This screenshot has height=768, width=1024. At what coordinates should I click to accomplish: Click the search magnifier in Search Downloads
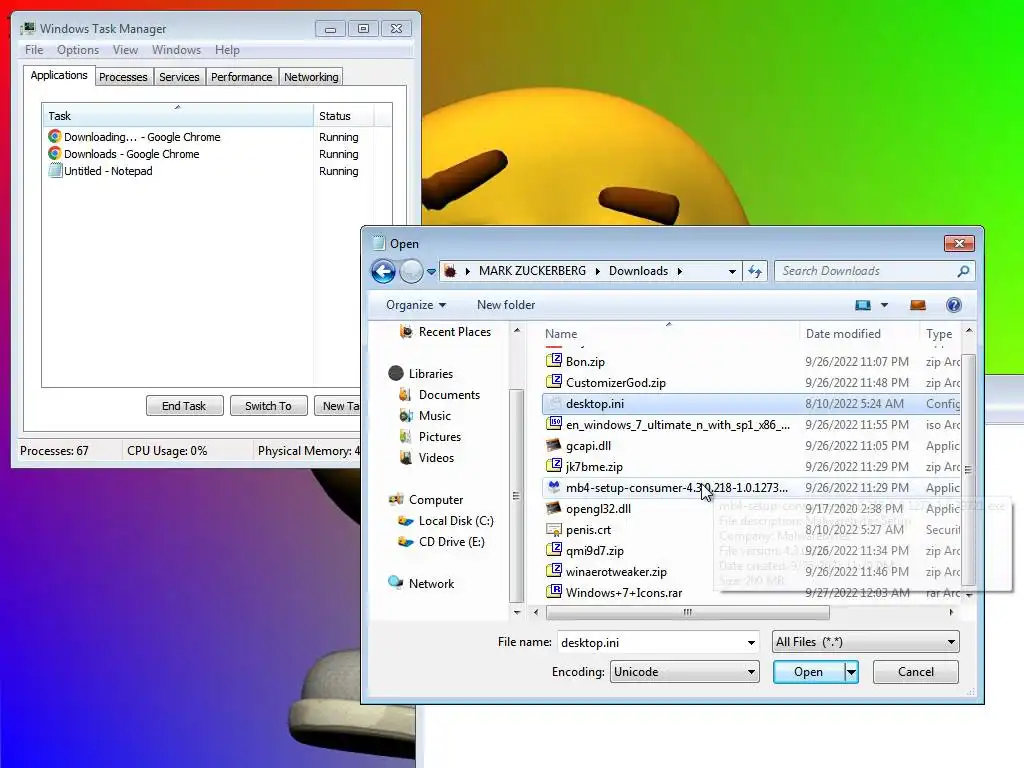[x=963, y=271]
